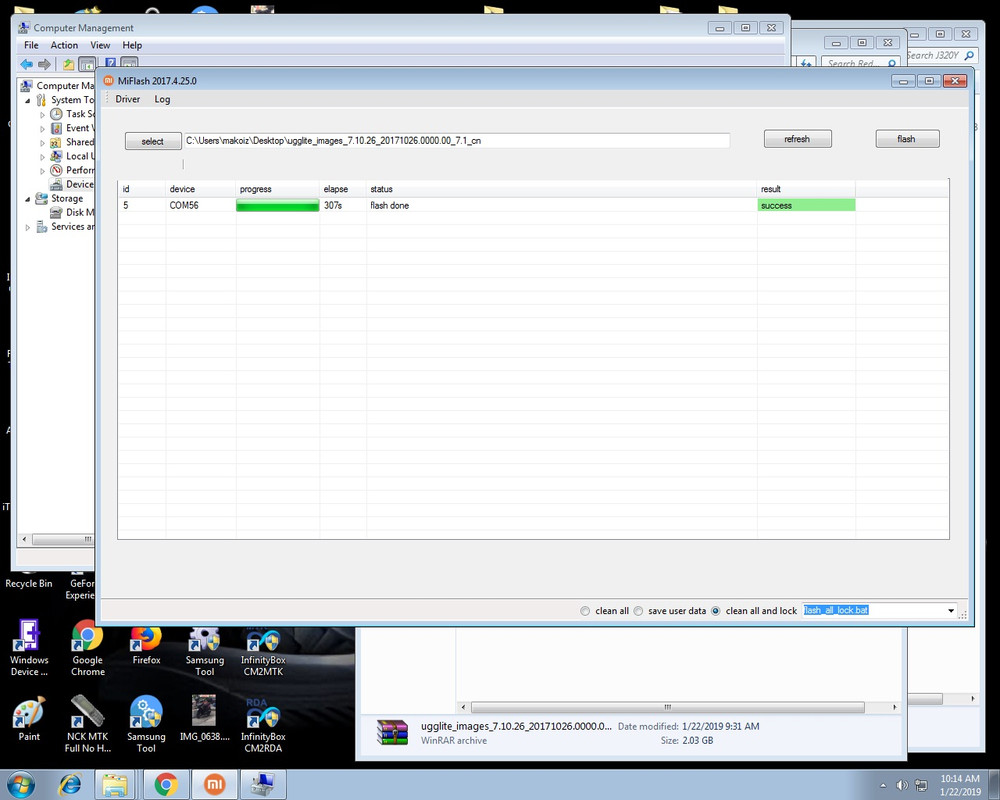Click the green success result cell
This screenshot has width=1000, height=800.
(806, 205)
